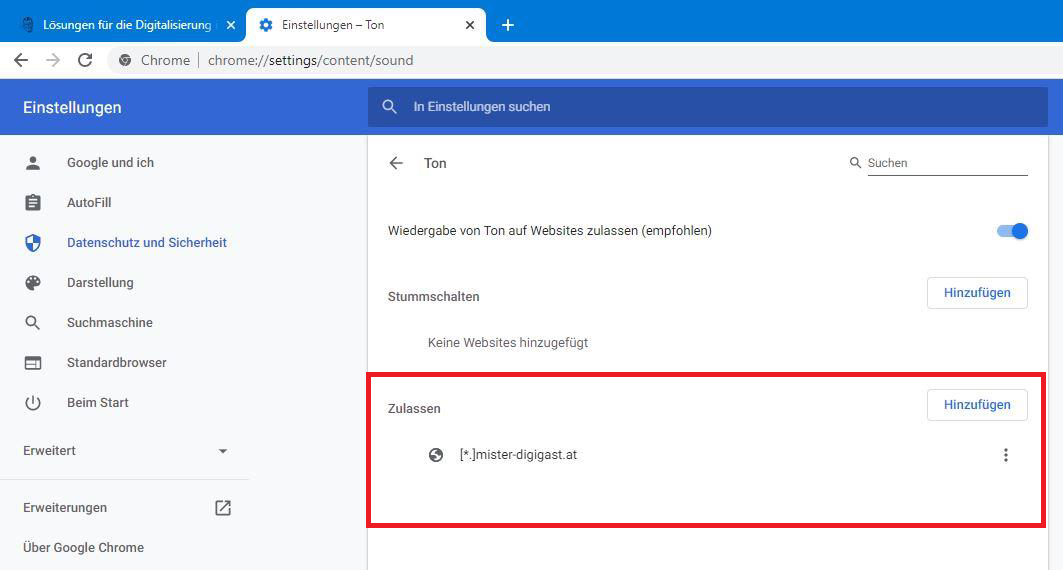Expand the Erweitert section arrow
Image resolution: width=1063 pixels, height=570 pixels.
[x=223, y=451]
